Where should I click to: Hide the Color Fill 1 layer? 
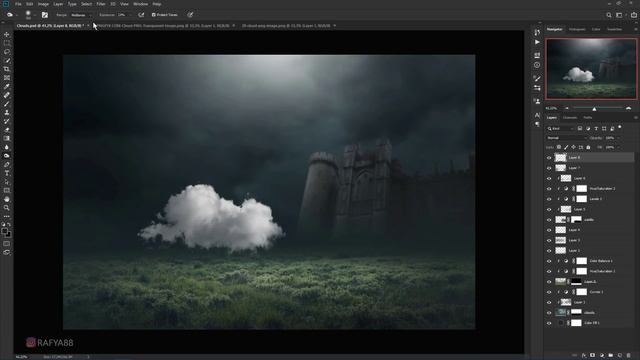[x=549, y=323]
